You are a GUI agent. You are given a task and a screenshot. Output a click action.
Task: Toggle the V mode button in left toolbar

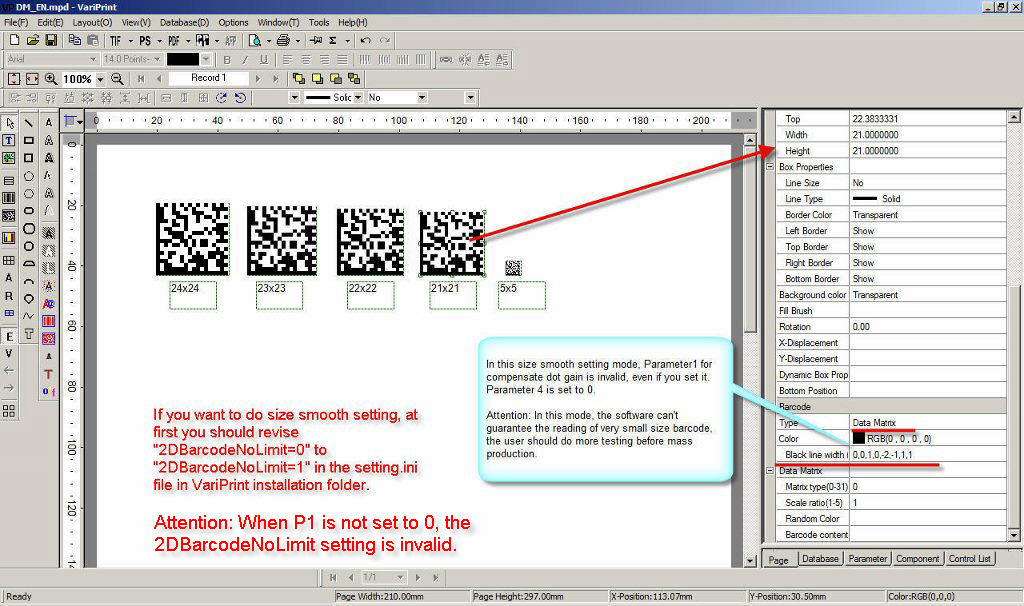[x=9, y=353]
